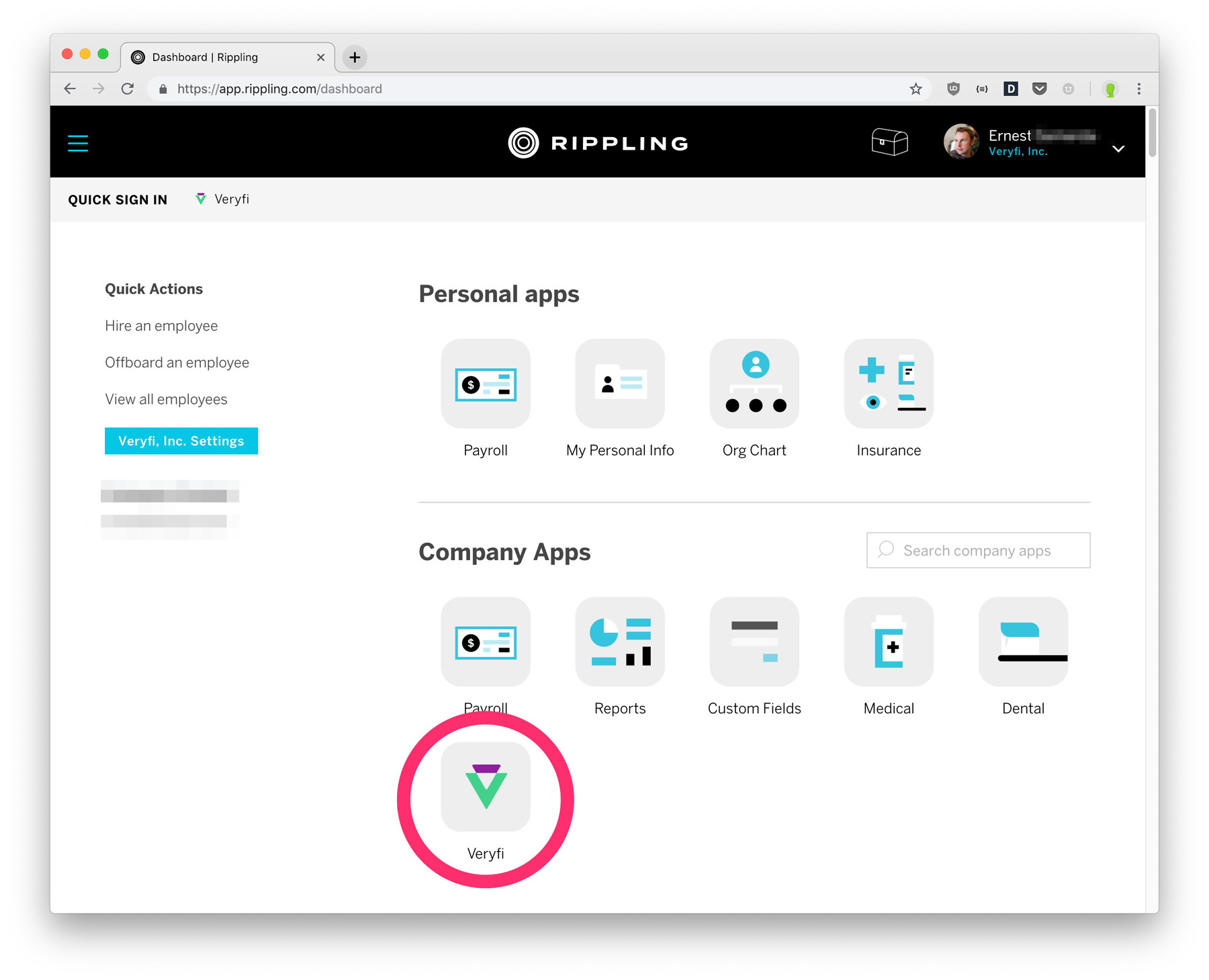Open browser customization menu
Image resolution: width=1209 pixels, height=980 pixels.
click(1138, 88)
